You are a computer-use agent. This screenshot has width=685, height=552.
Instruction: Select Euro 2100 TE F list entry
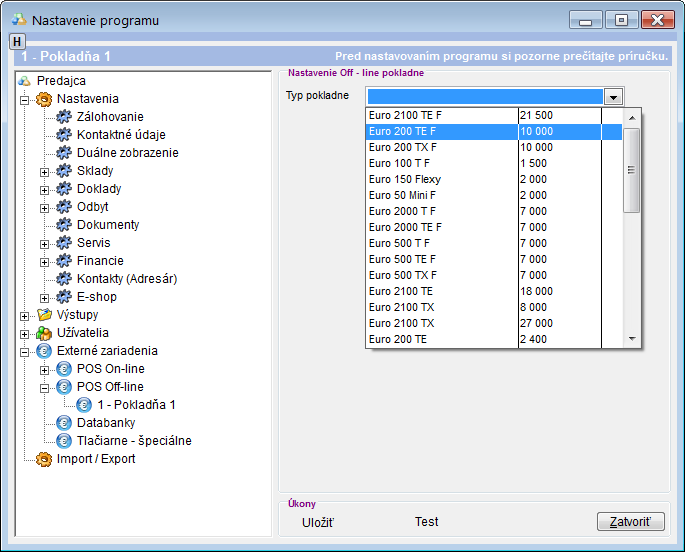point(405,116)
